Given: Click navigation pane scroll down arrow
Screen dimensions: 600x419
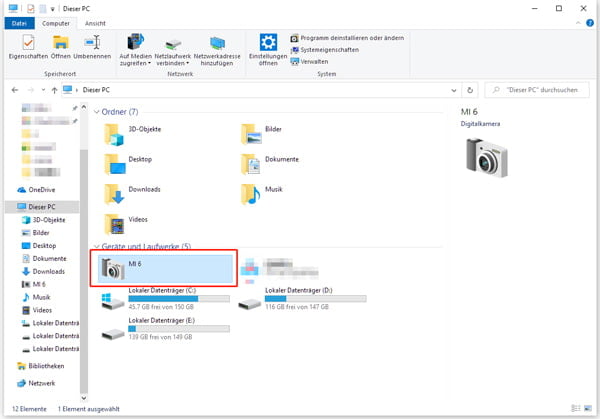Looking at the screenshot, I should (84, 398).
